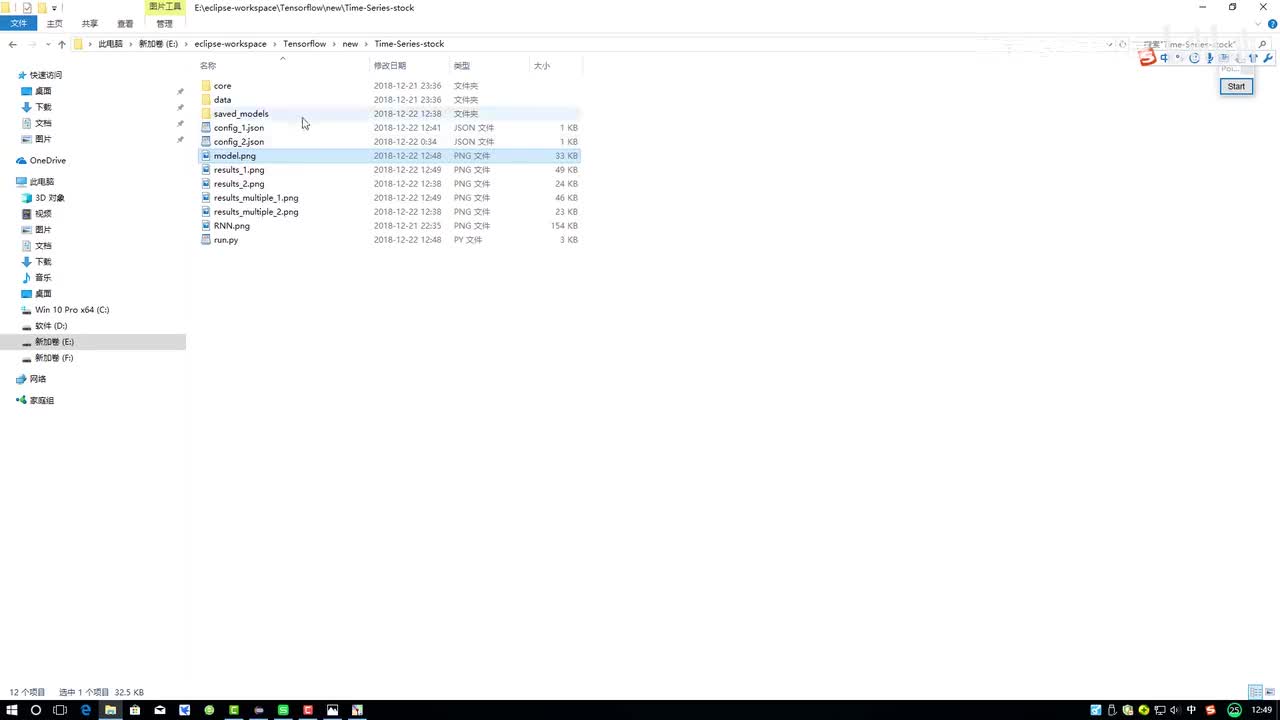Go back to previous folder
This screenshot has width=1280, height=720.
pyautogui.click(x=12, y=44)
